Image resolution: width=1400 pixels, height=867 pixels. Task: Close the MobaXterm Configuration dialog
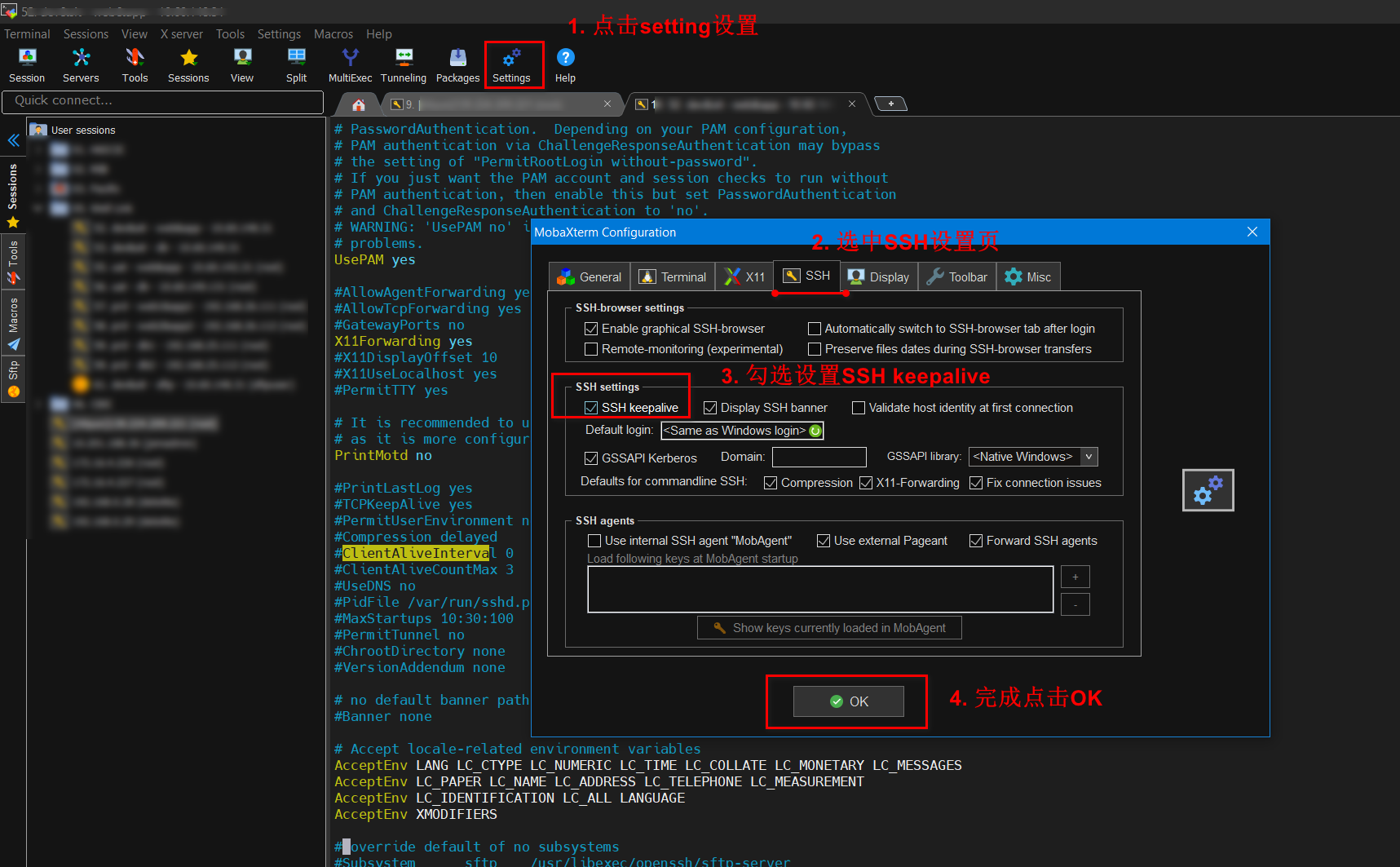click(1252, 232)
